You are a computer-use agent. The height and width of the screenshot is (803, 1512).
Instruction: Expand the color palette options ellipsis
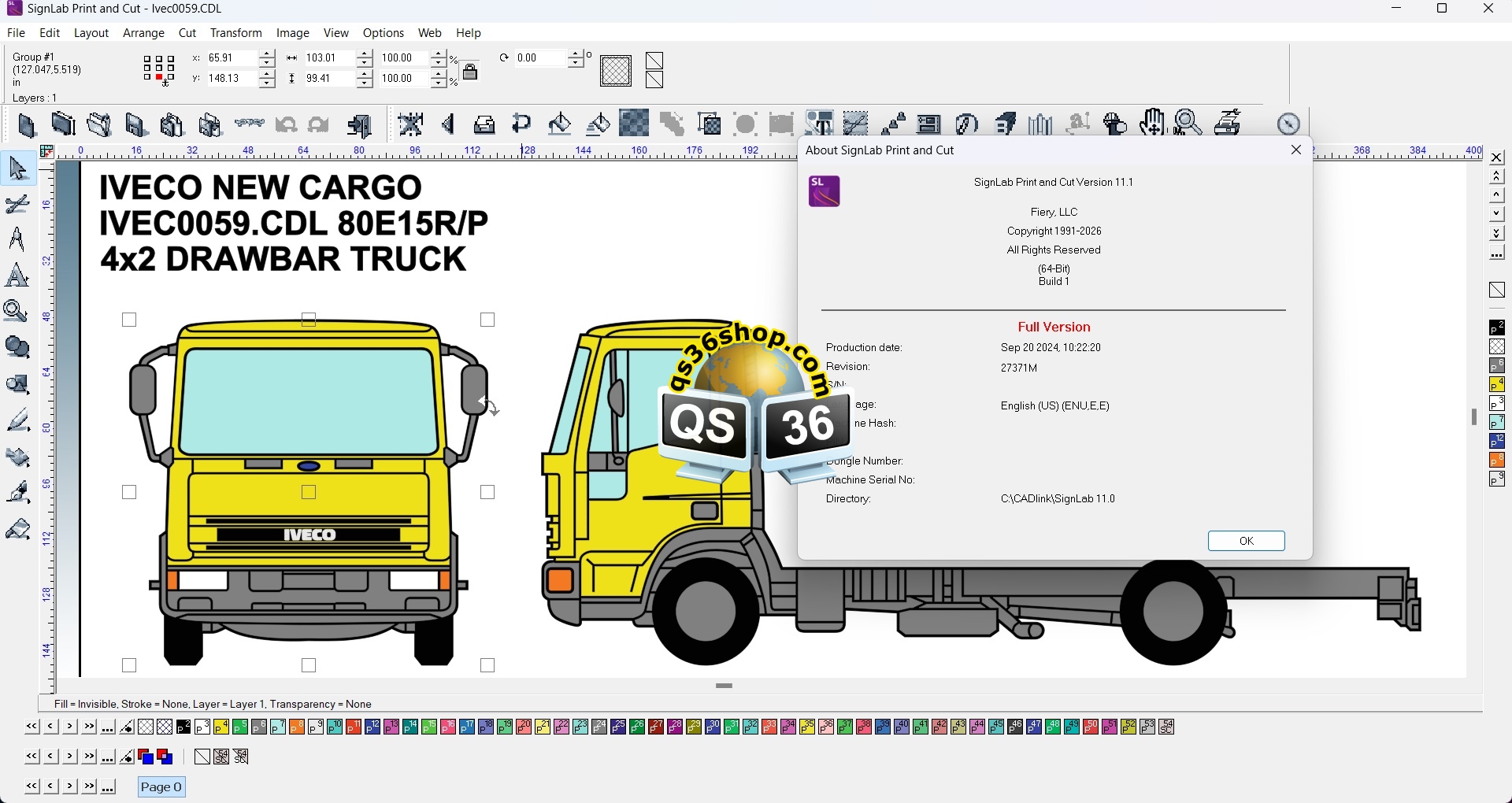click(109, 728)
